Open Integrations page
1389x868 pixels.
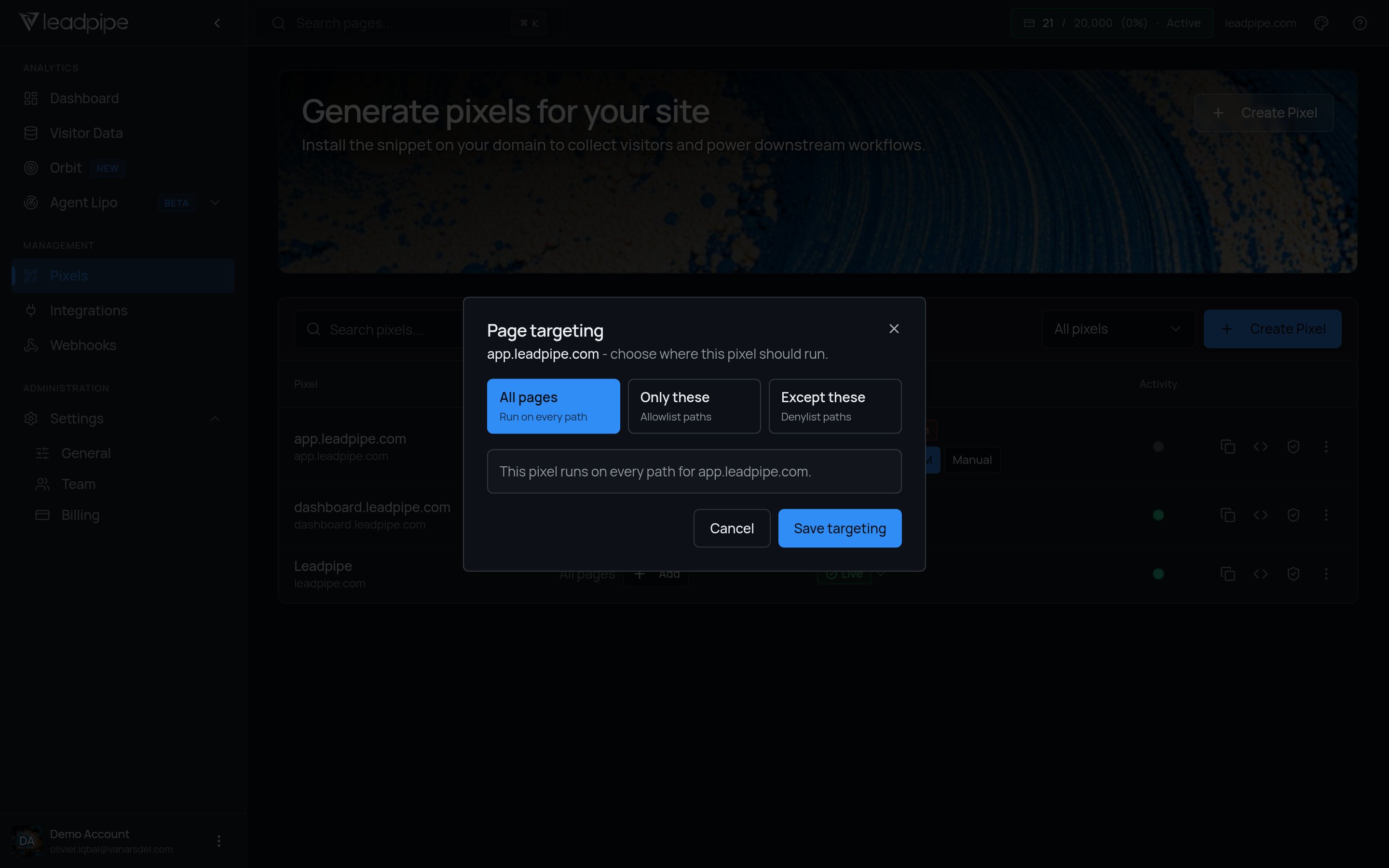tap(123, 311)
